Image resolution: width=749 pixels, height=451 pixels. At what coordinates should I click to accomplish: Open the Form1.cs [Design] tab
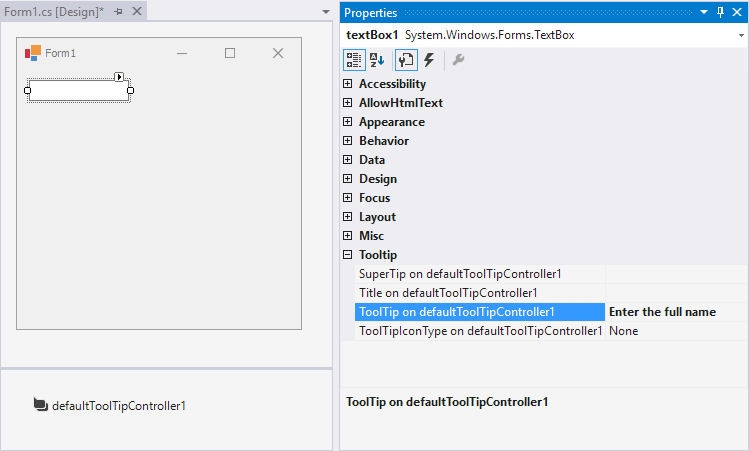click(54, 11)
